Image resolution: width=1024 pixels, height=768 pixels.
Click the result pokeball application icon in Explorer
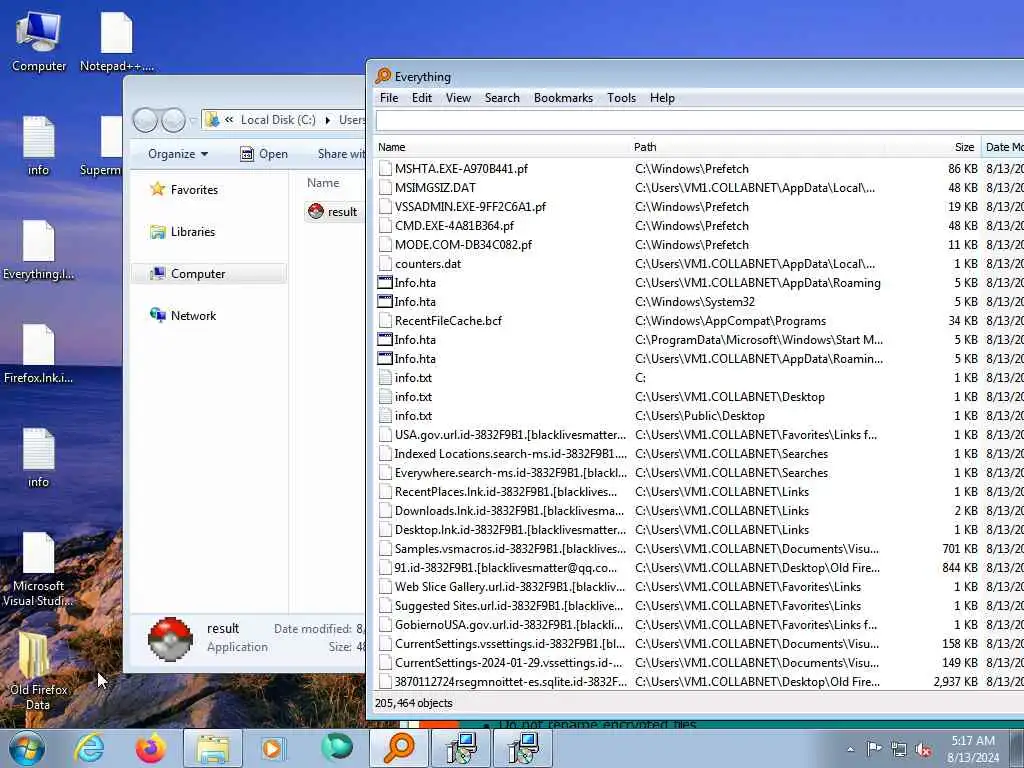[x=316, y=212]
